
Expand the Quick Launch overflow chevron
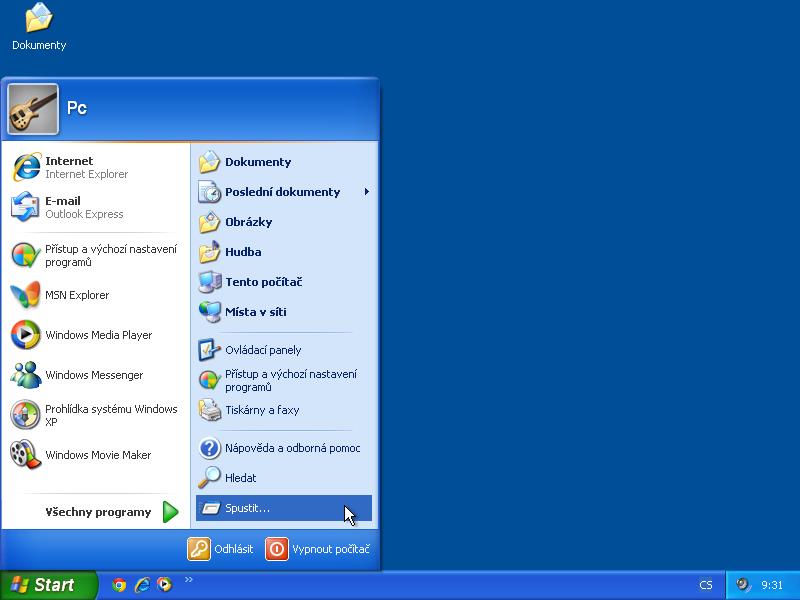[x=189, y=580]
